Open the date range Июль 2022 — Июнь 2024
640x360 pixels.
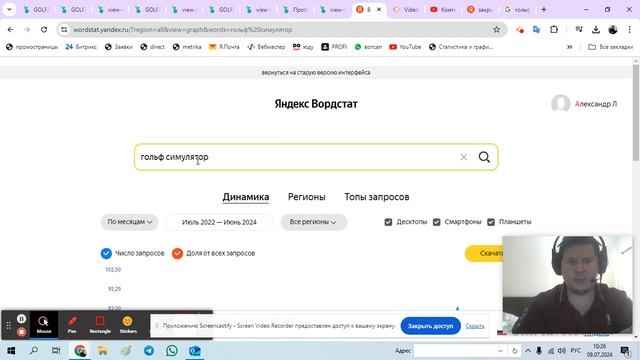point(219,222)
